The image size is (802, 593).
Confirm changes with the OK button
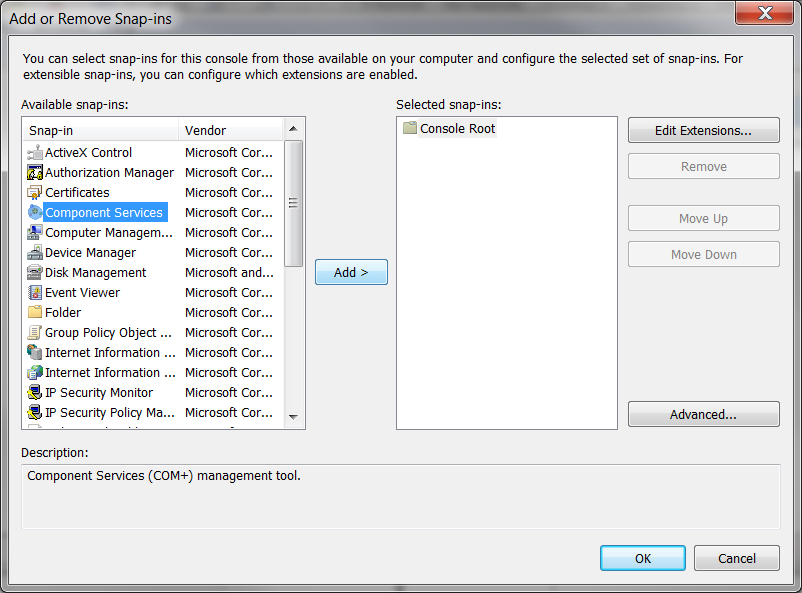(642, 558)
